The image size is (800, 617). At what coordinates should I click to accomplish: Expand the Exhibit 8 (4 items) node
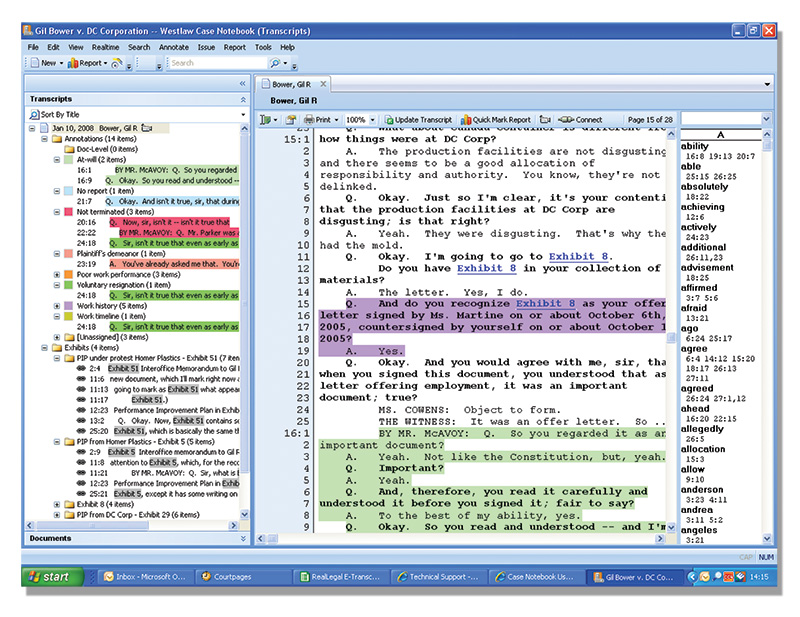(57, 504)
